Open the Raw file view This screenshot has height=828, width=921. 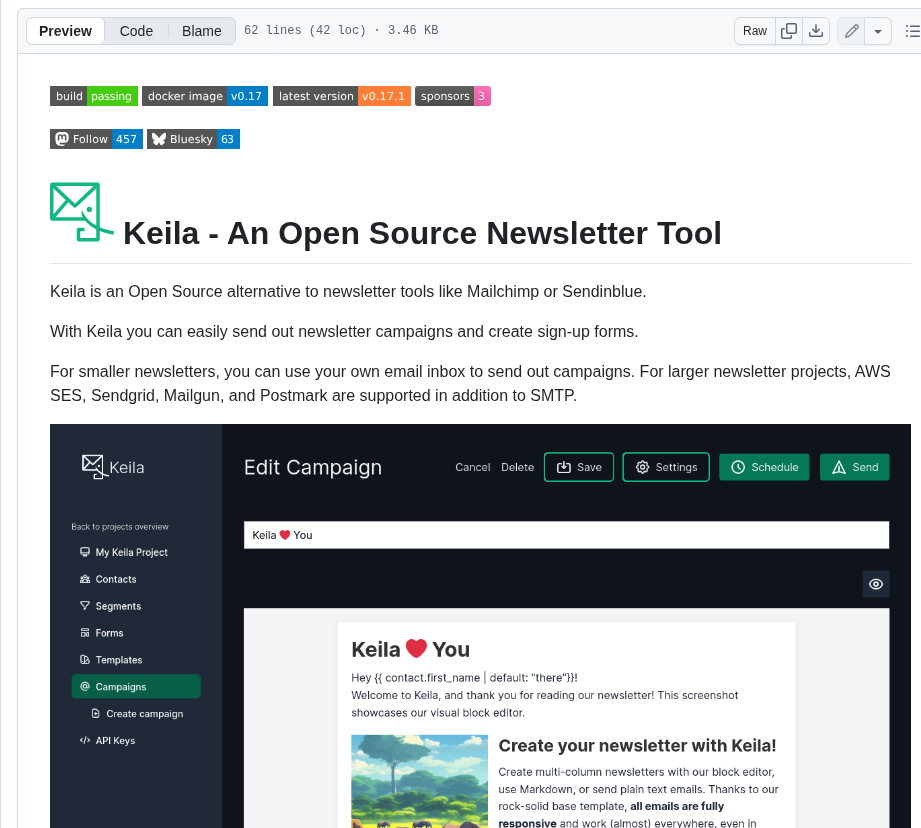pyautogui.click(x=755, y=31)
